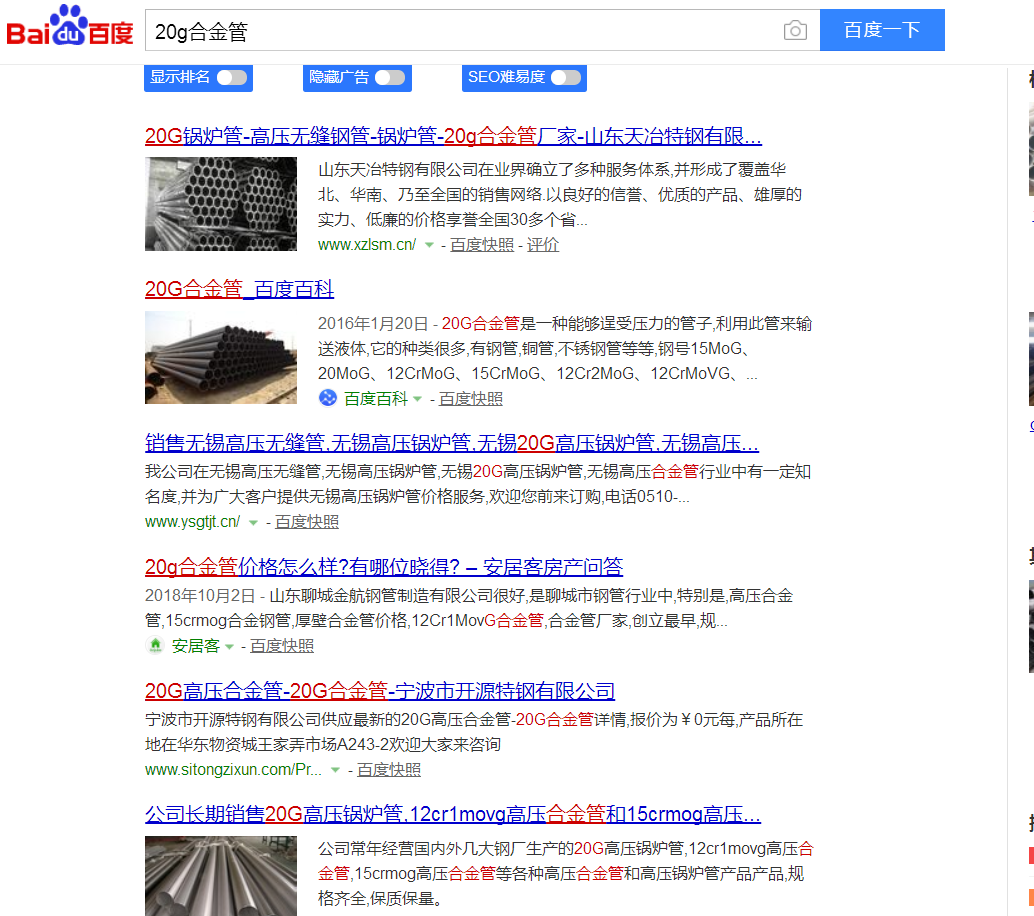The height and width of the screenshot is (916, 1034).
Task: Open the 20G合金管_百度百科 result
Action: click(x=239, y=289)
